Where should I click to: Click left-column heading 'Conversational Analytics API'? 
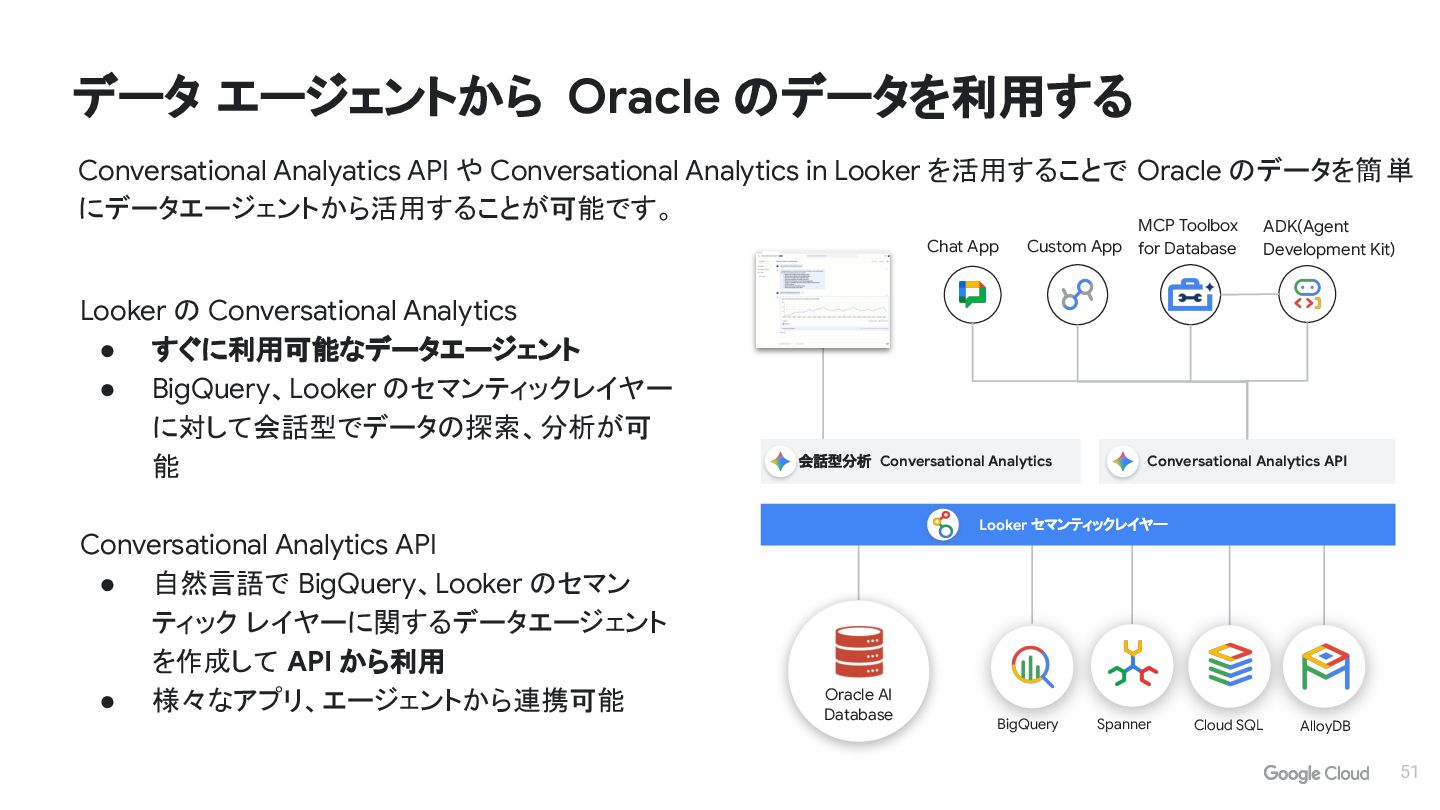(x=258, y=545)
